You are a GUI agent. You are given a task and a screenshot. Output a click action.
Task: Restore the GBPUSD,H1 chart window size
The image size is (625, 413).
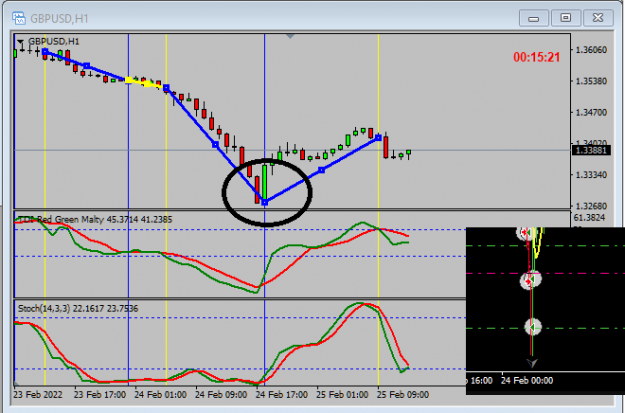566,18
